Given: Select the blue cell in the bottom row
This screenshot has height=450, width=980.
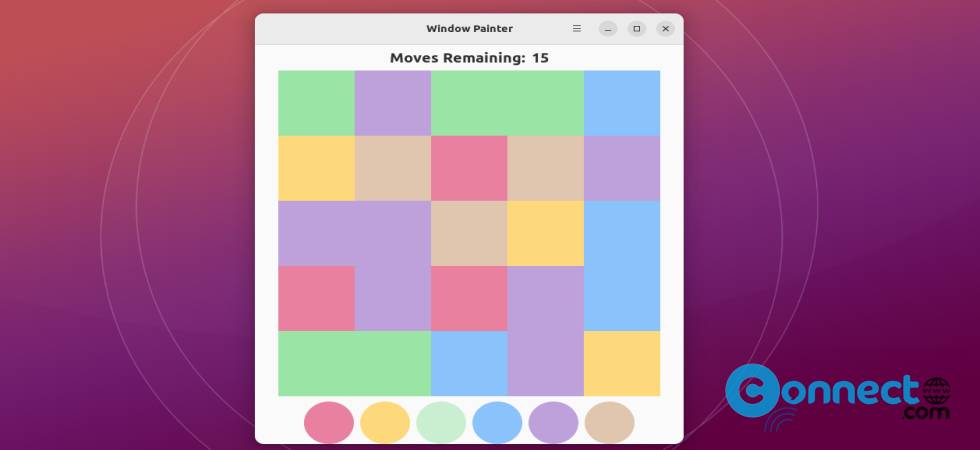Looking at the screenshot, I should point(469,363).
